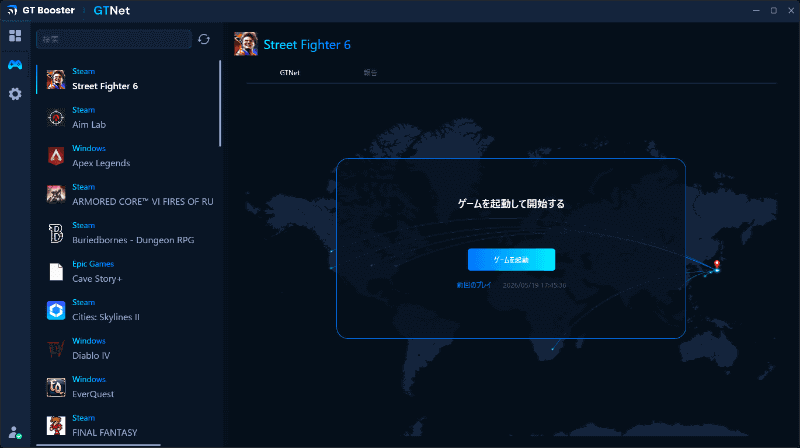
Task: Open settings gear in left sidebar
Action: (x=15, y=94)
